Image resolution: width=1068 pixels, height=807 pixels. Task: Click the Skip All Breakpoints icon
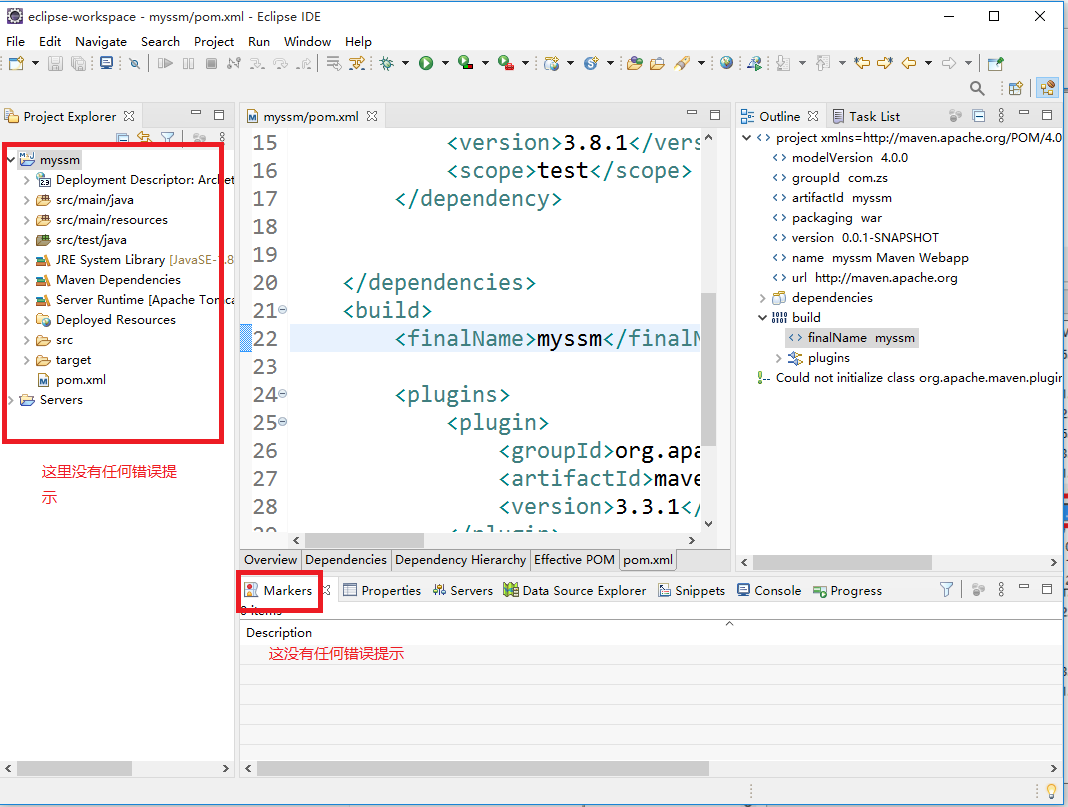click(x=135, y=63)
